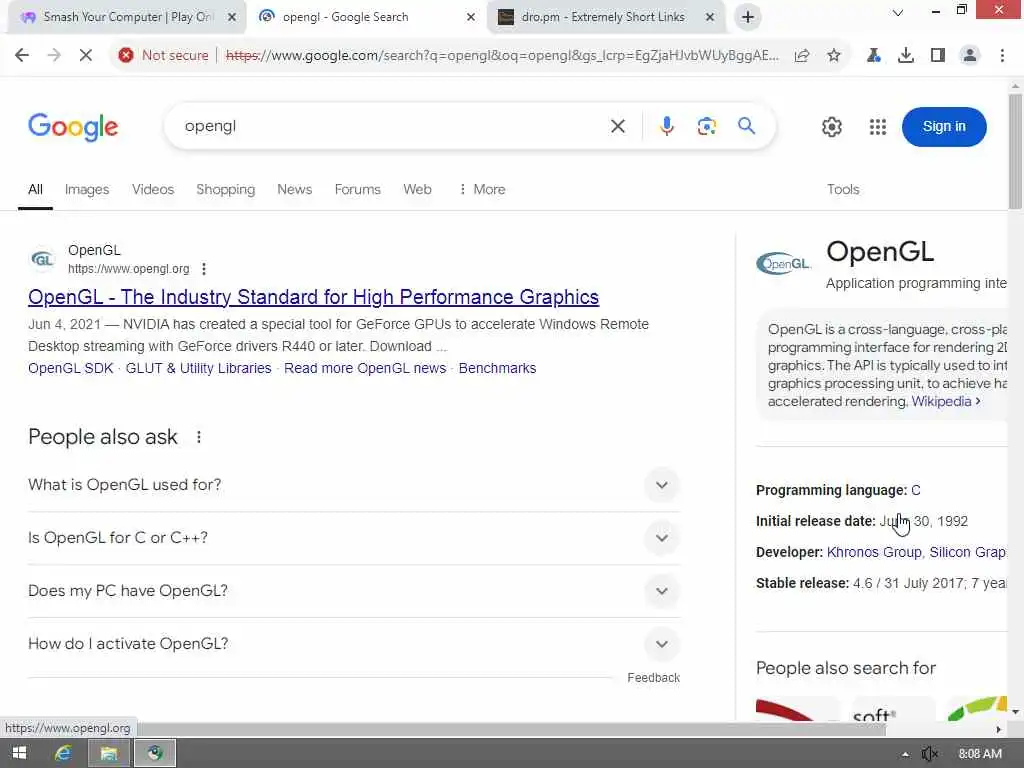Screen dimensions: 1024x768
Task: Expand "Is OpenGL for C or C++?"
Action: pos(354,538)
